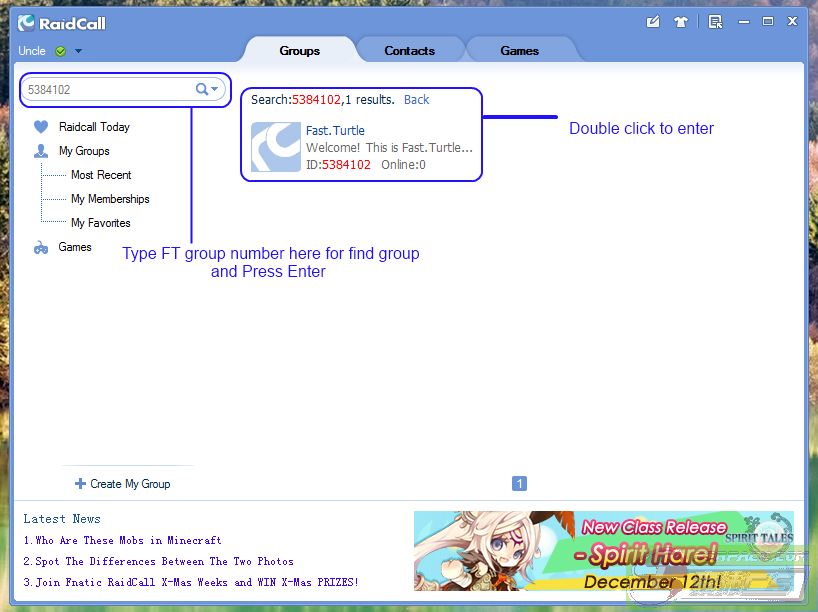818x612 pixels.
Task: Open Raidcall Today in sidebar
Action: click(94, 127)
